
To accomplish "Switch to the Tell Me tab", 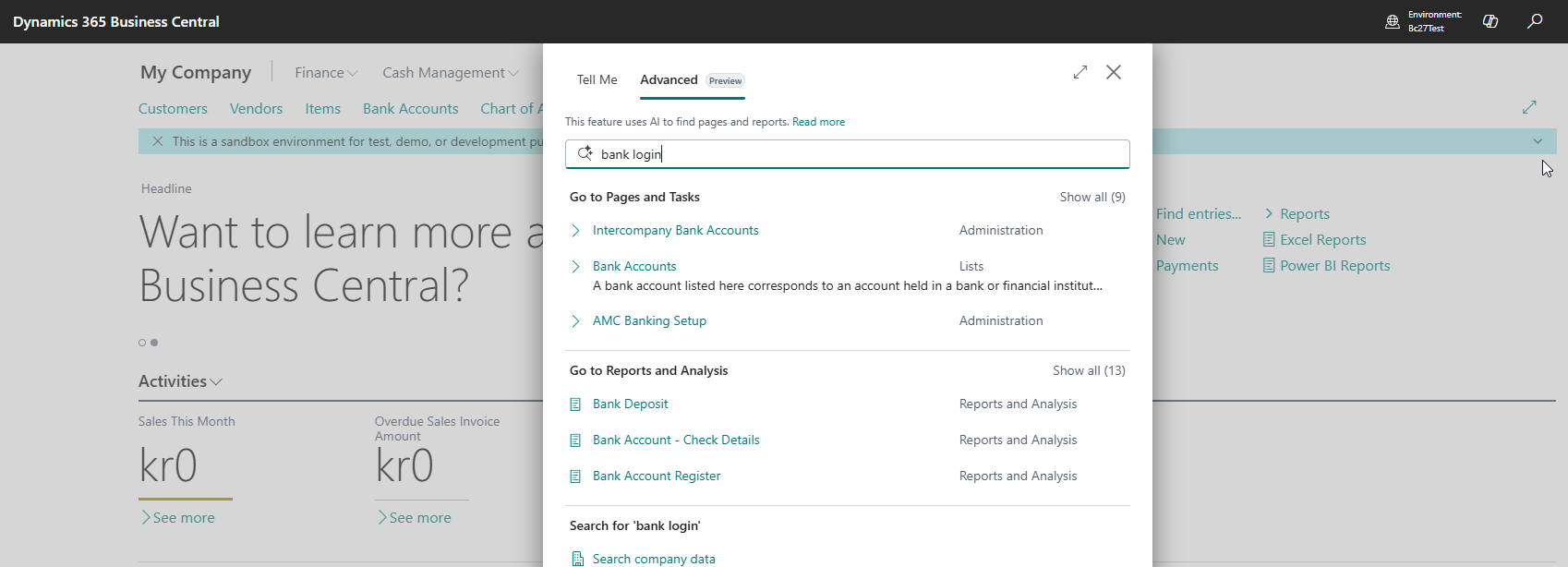I will tap(597, 79).
